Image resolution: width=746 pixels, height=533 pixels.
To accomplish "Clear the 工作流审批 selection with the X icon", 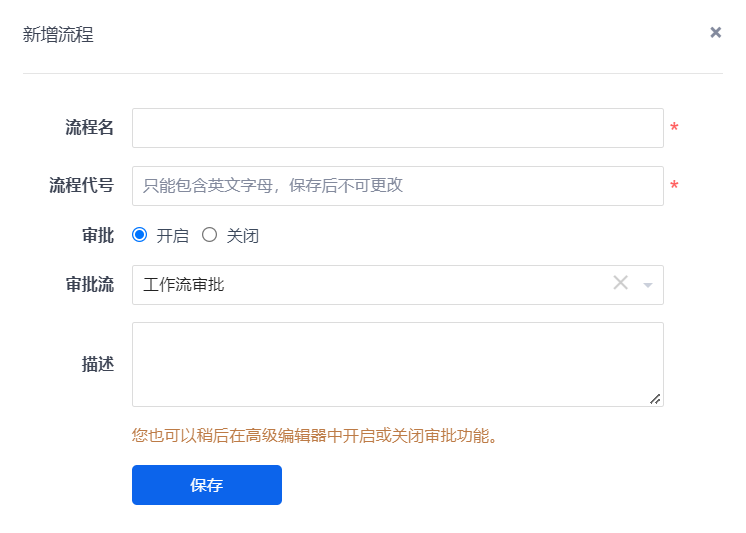I will coord(620,284).
